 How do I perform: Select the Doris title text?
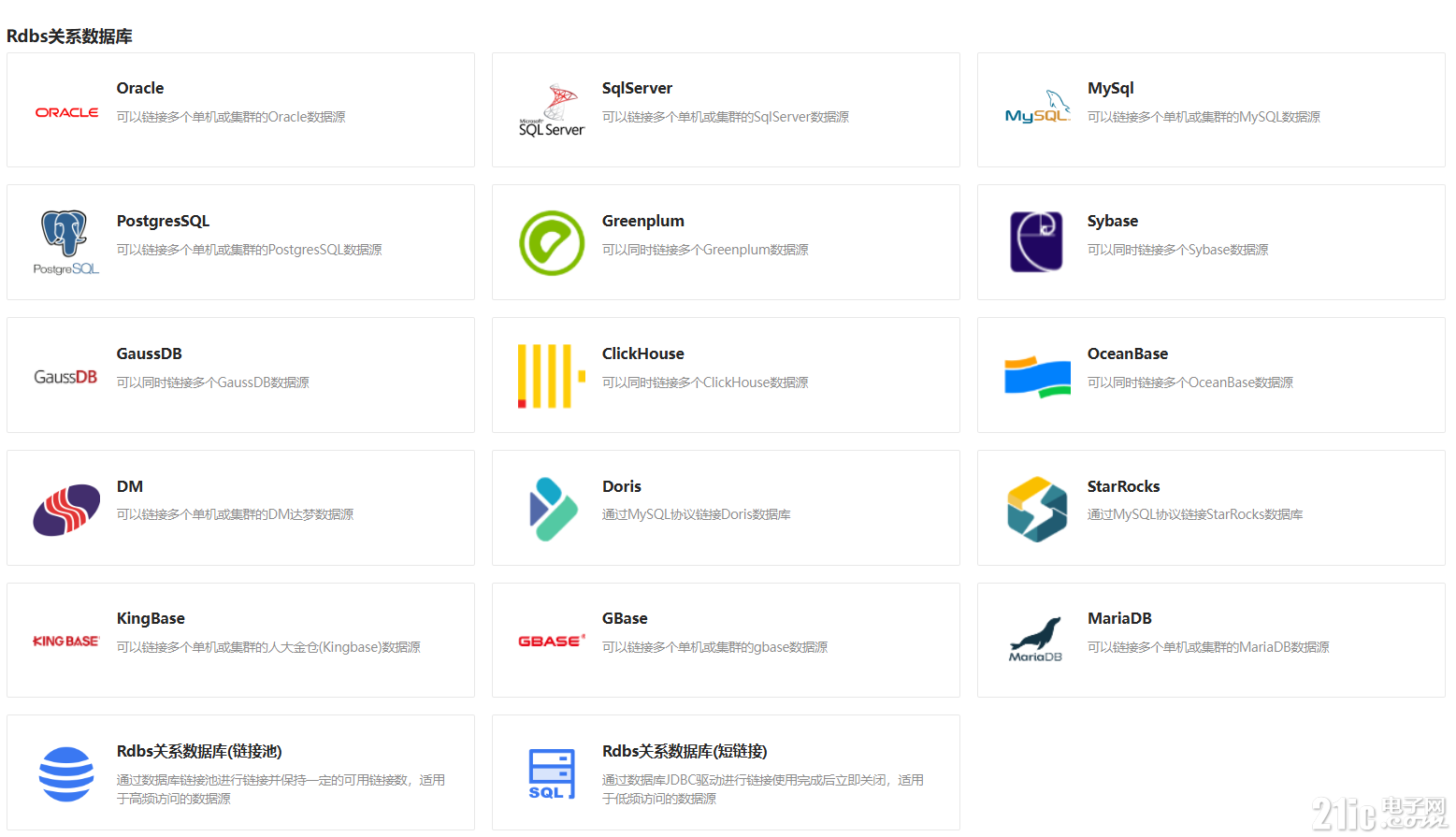(621, 486)
